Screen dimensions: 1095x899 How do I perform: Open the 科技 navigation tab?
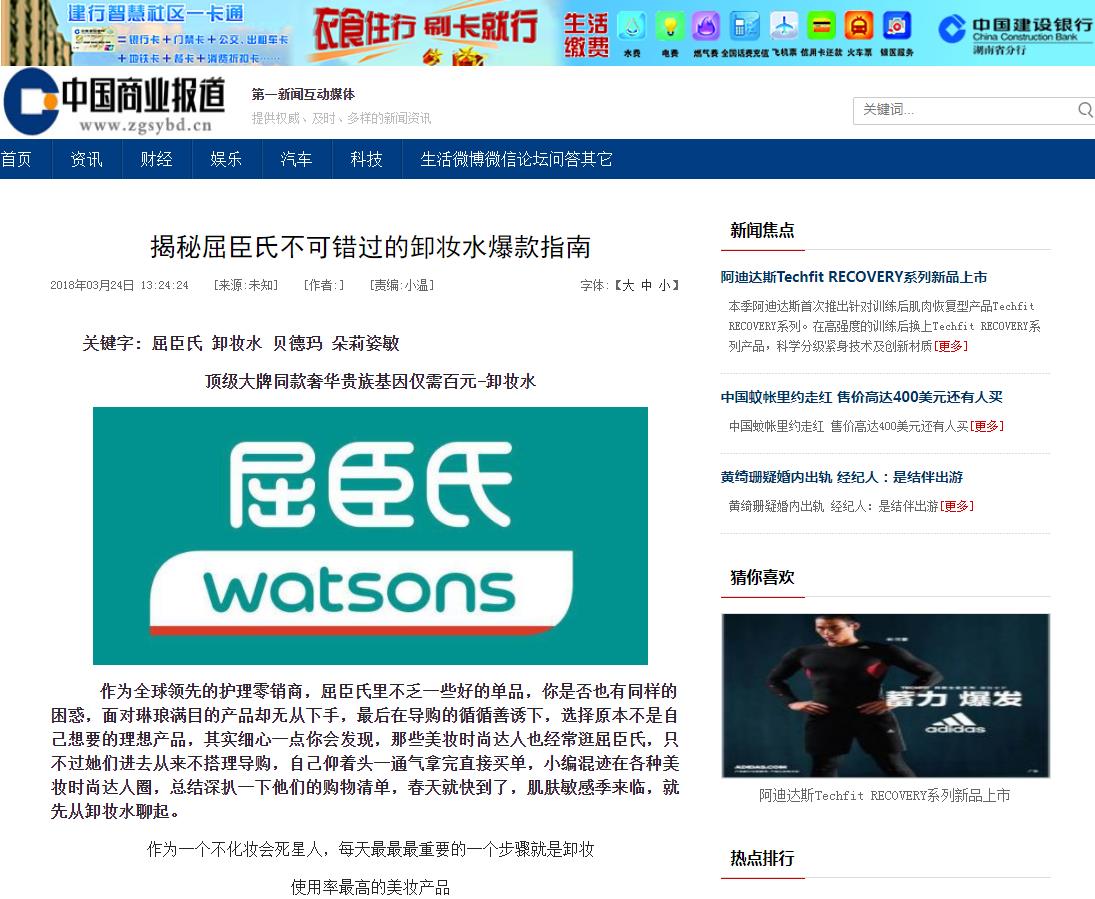367,159
